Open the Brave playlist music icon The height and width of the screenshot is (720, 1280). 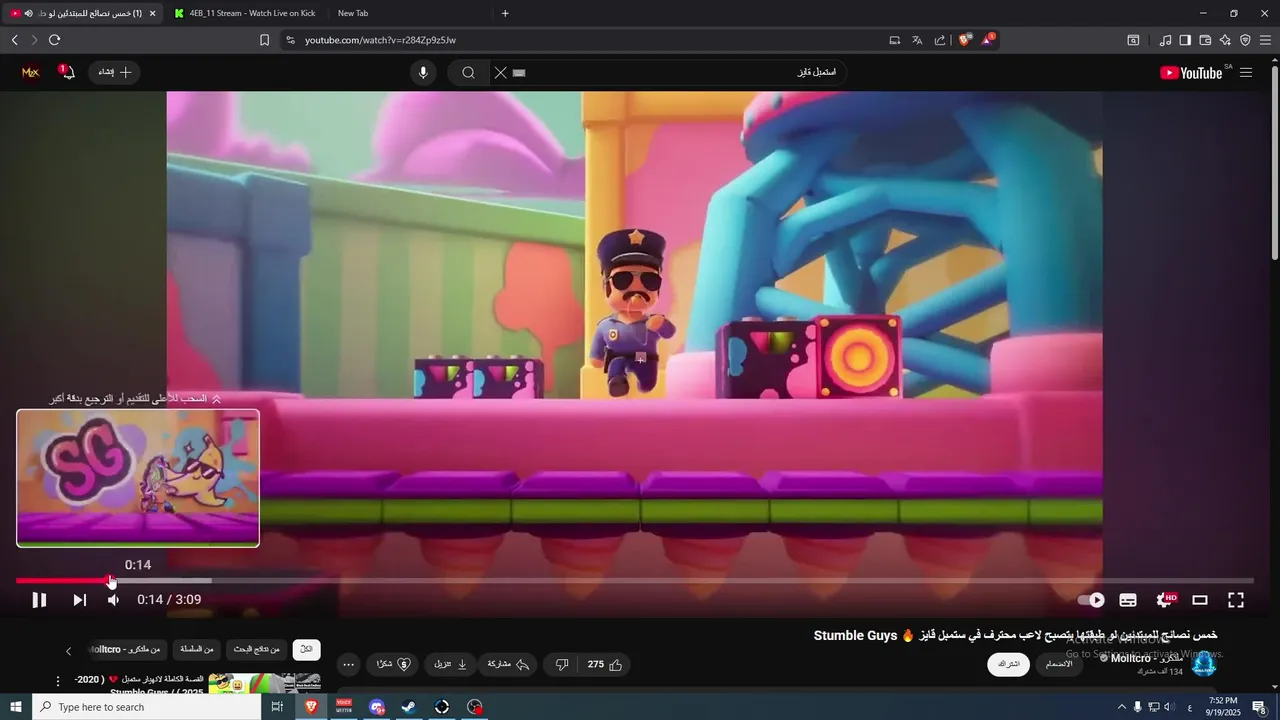(1165, 40)
